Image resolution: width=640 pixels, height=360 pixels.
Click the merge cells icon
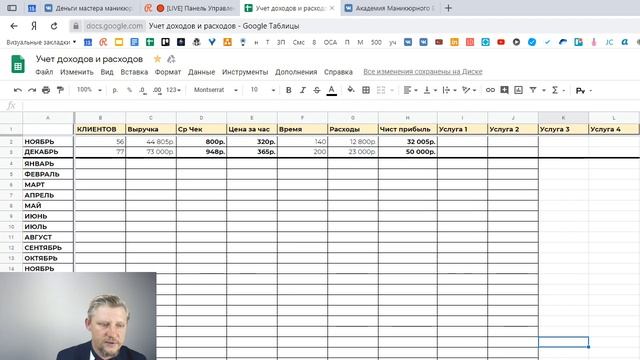tap(381, 90)
